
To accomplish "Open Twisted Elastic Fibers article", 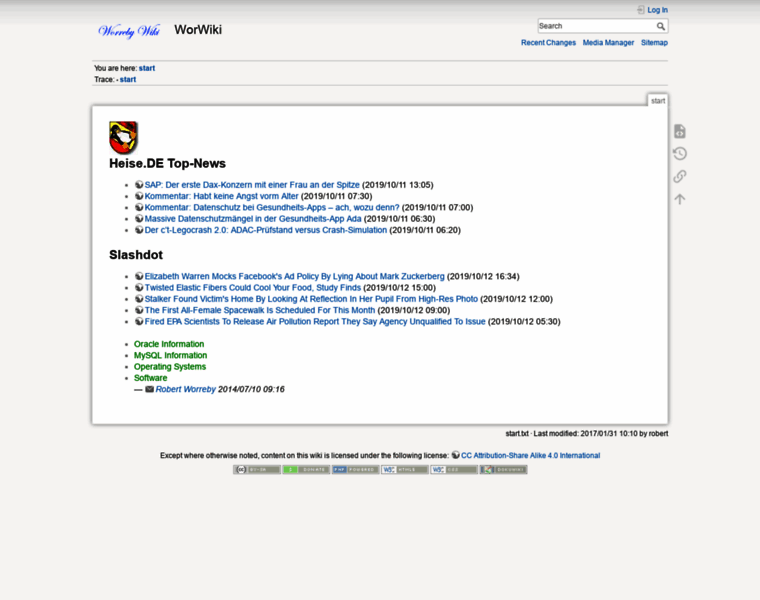I will tap(253, 288).
